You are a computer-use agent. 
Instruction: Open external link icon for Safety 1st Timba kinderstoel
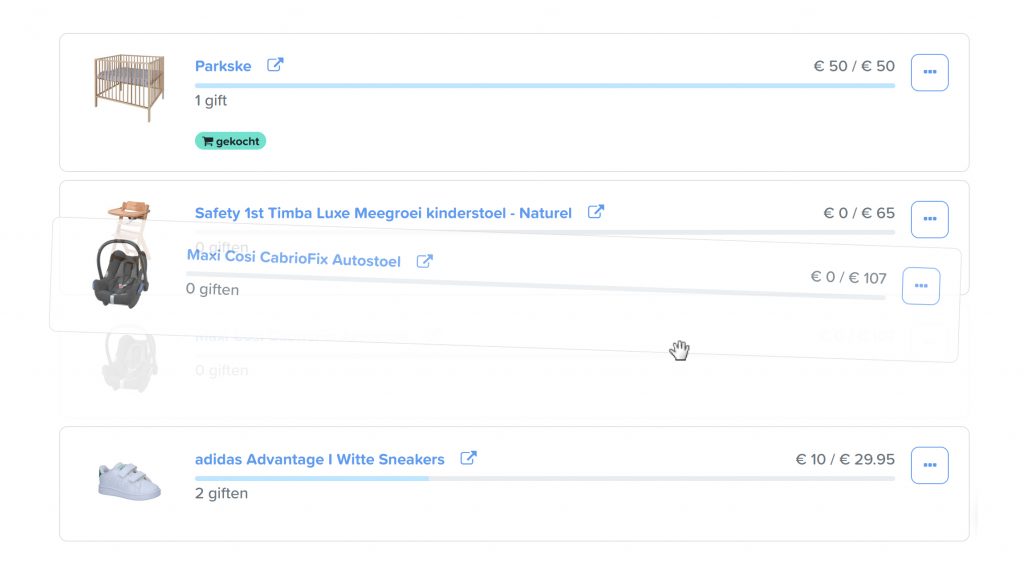(x=596, y=211)
